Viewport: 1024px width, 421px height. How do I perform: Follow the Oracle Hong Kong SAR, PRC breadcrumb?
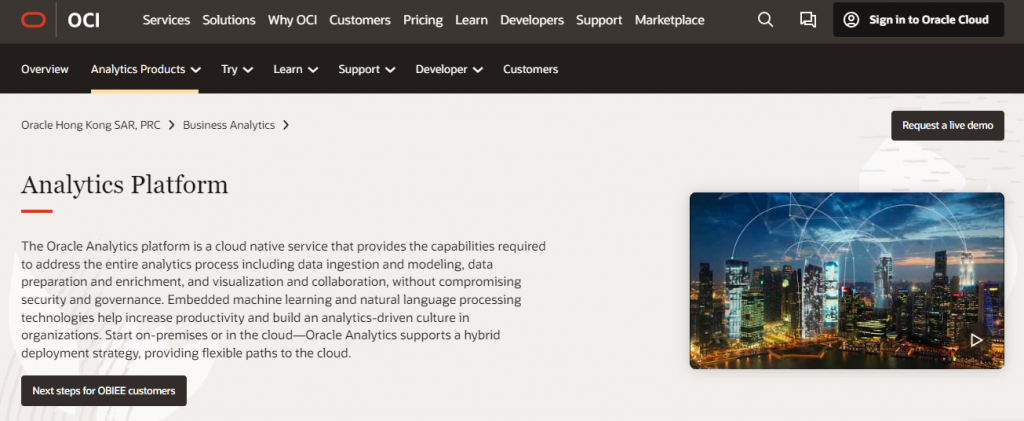pos(91,125)
